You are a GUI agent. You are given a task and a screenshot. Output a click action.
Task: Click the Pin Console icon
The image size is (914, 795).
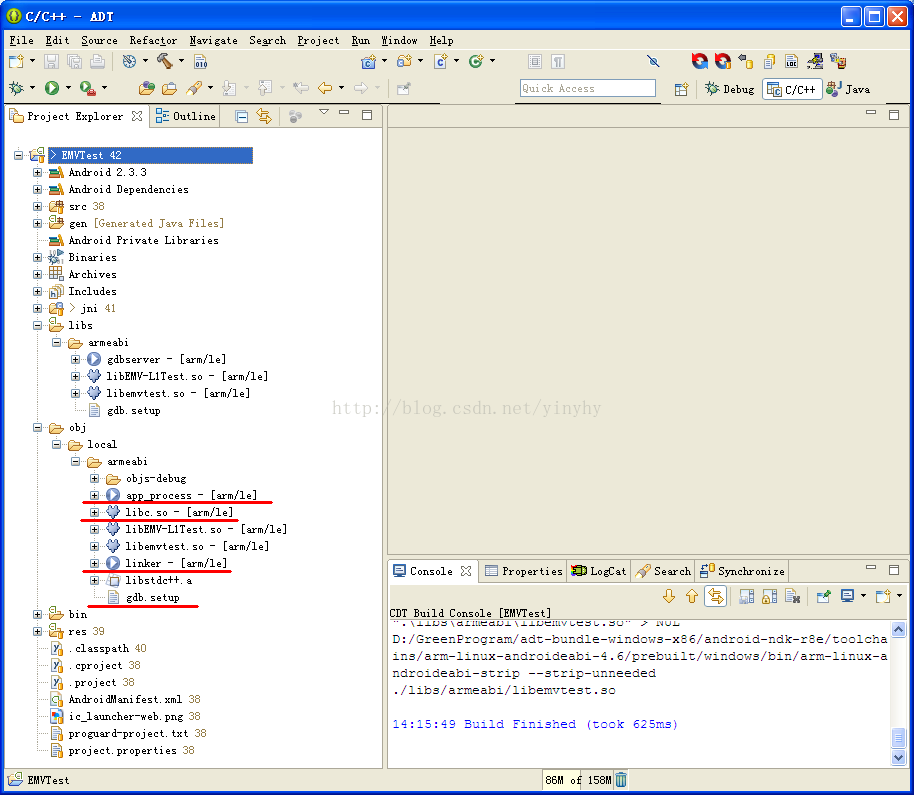click(824, 596)
